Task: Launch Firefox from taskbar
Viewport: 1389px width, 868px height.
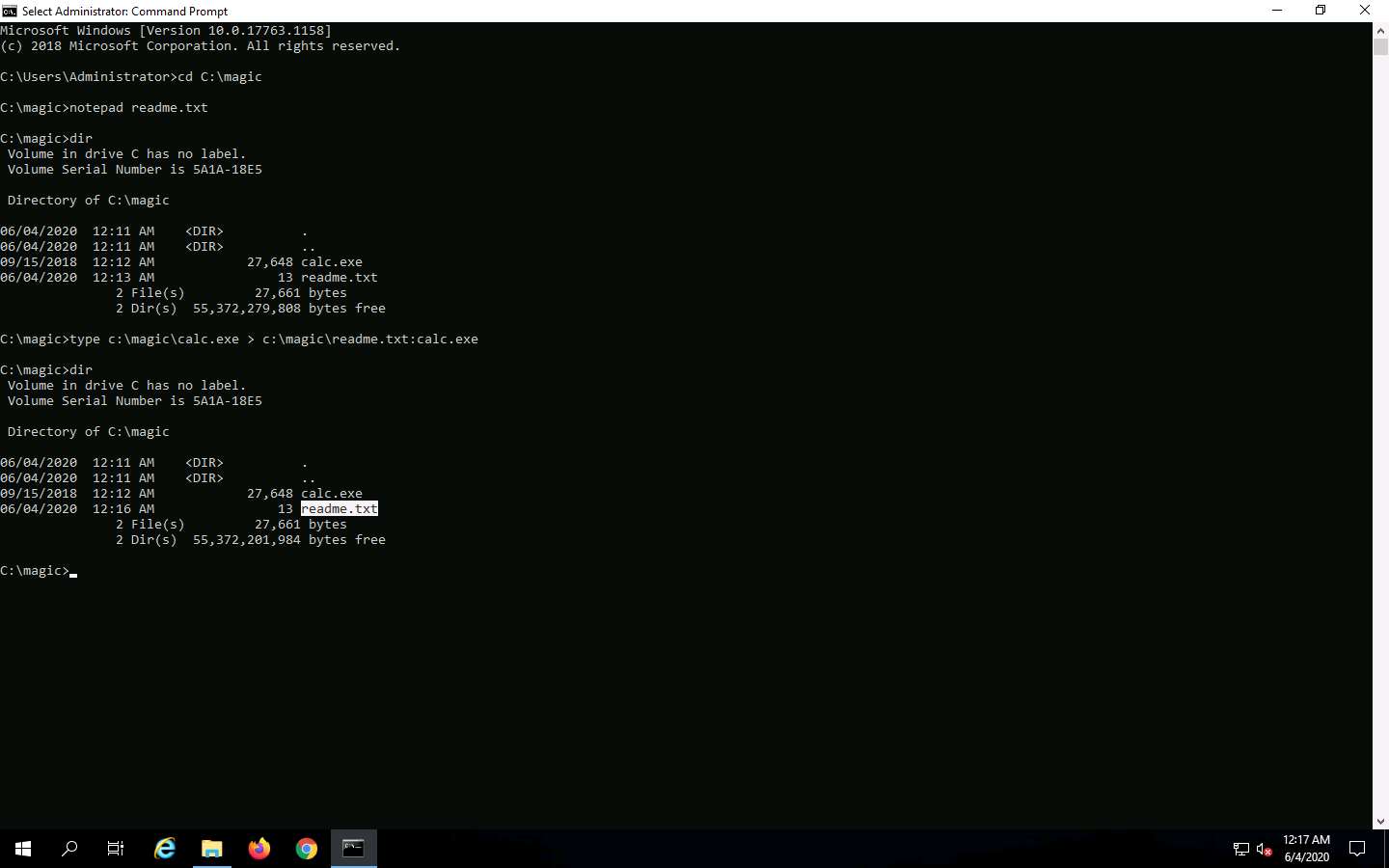Action: [x=259, y=849]
